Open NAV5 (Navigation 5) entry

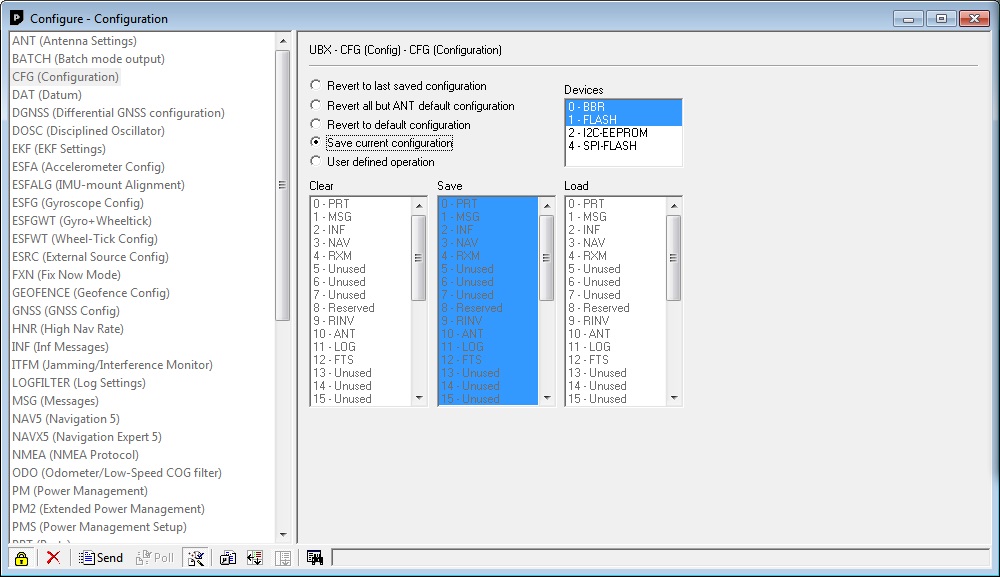66,419
